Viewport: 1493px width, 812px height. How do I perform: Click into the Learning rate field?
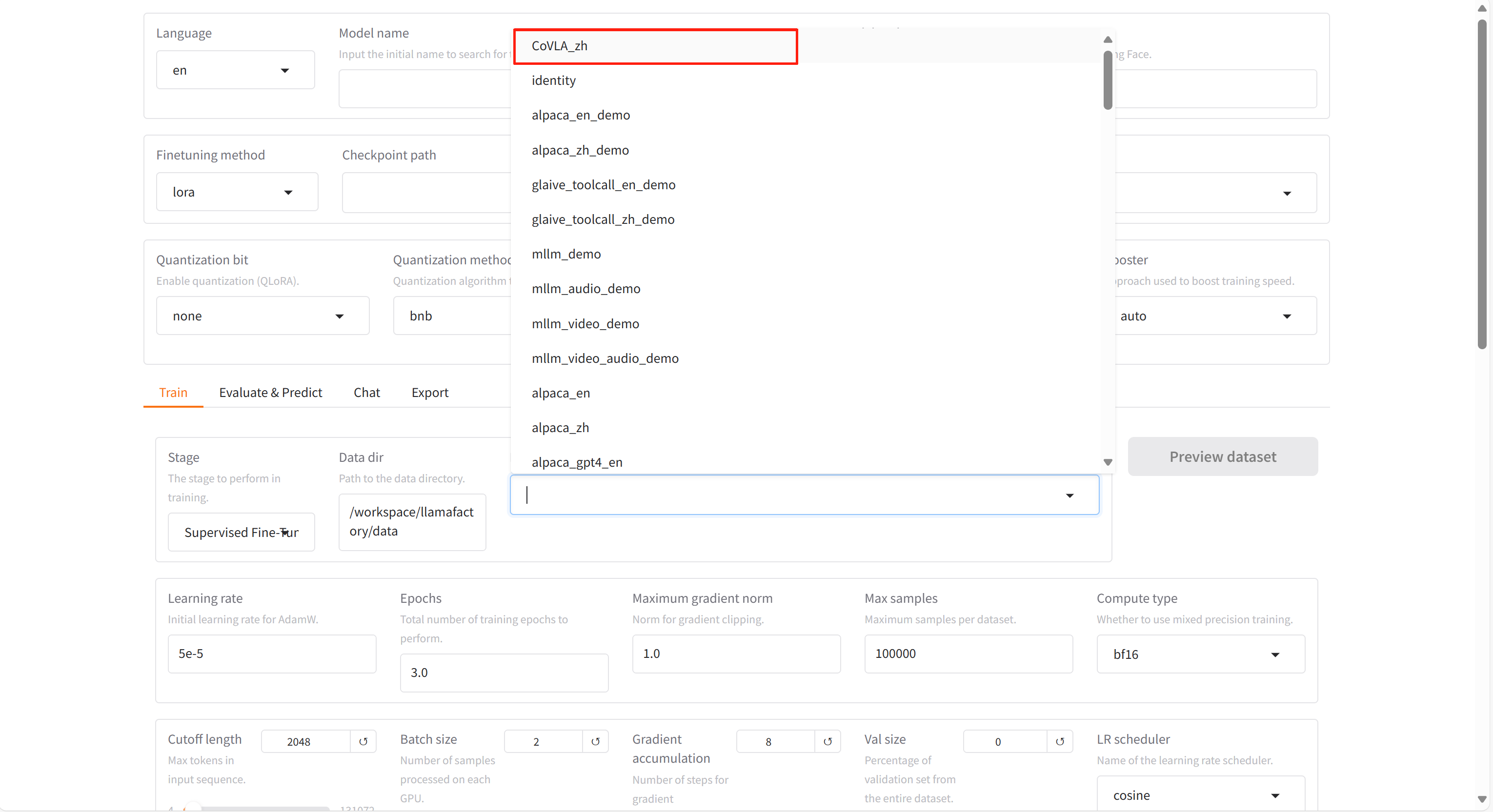(x=271, y=654)
